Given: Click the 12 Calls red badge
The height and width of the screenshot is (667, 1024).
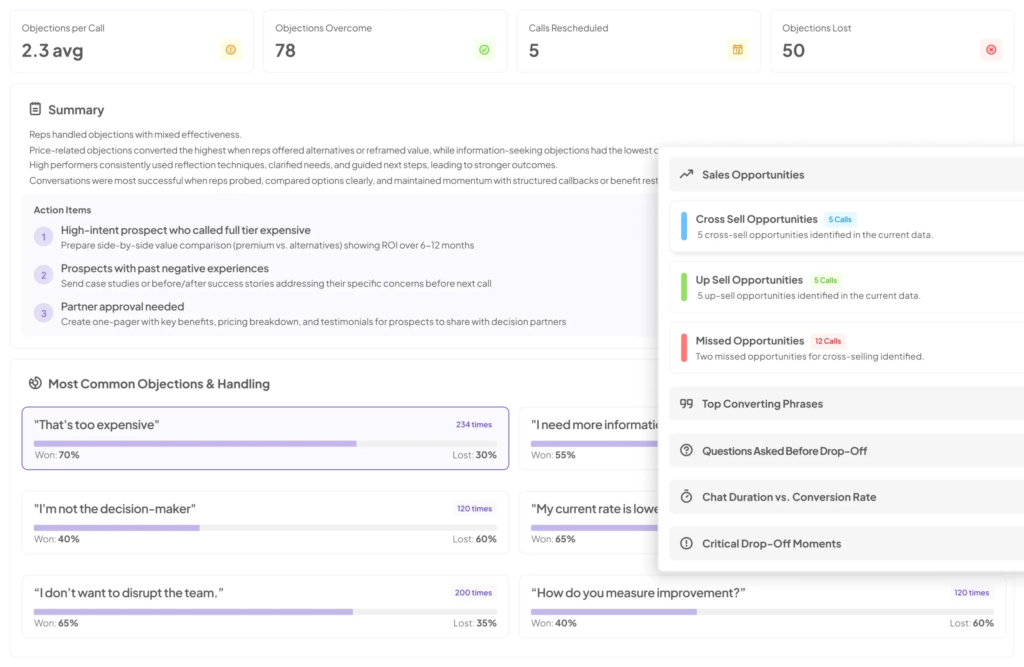Looking at the screenshot, I should pyautogui.click(x=827, y=341).
